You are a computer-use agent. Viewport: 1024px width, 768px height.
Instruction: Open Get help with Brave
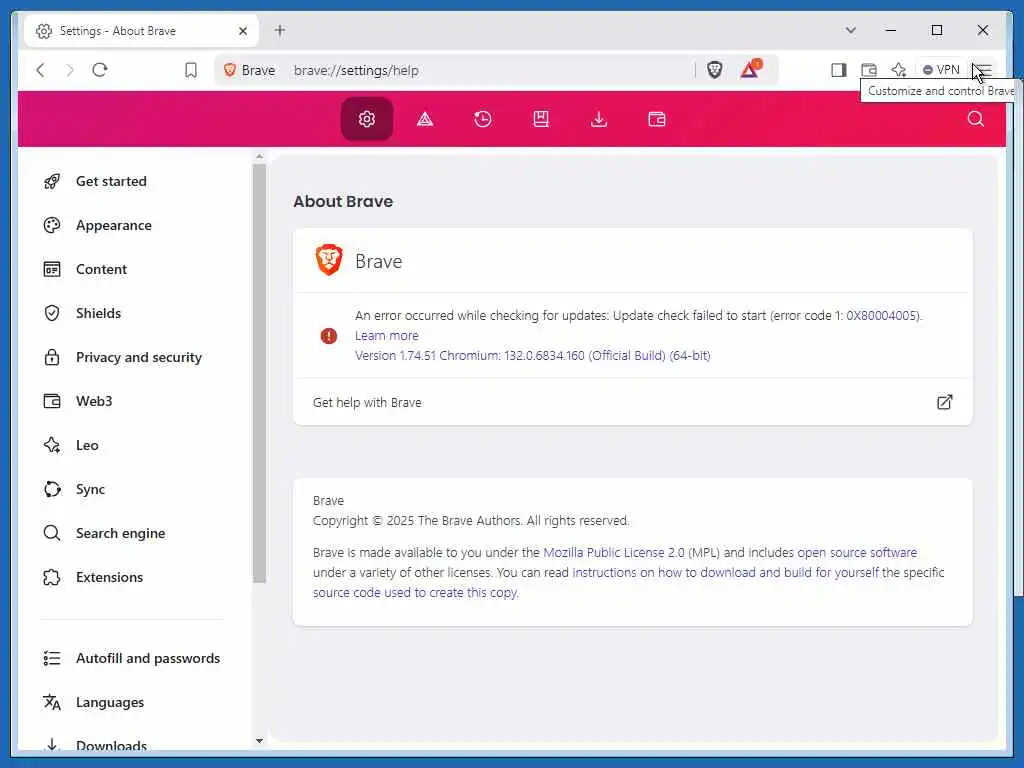click(633, 402)
